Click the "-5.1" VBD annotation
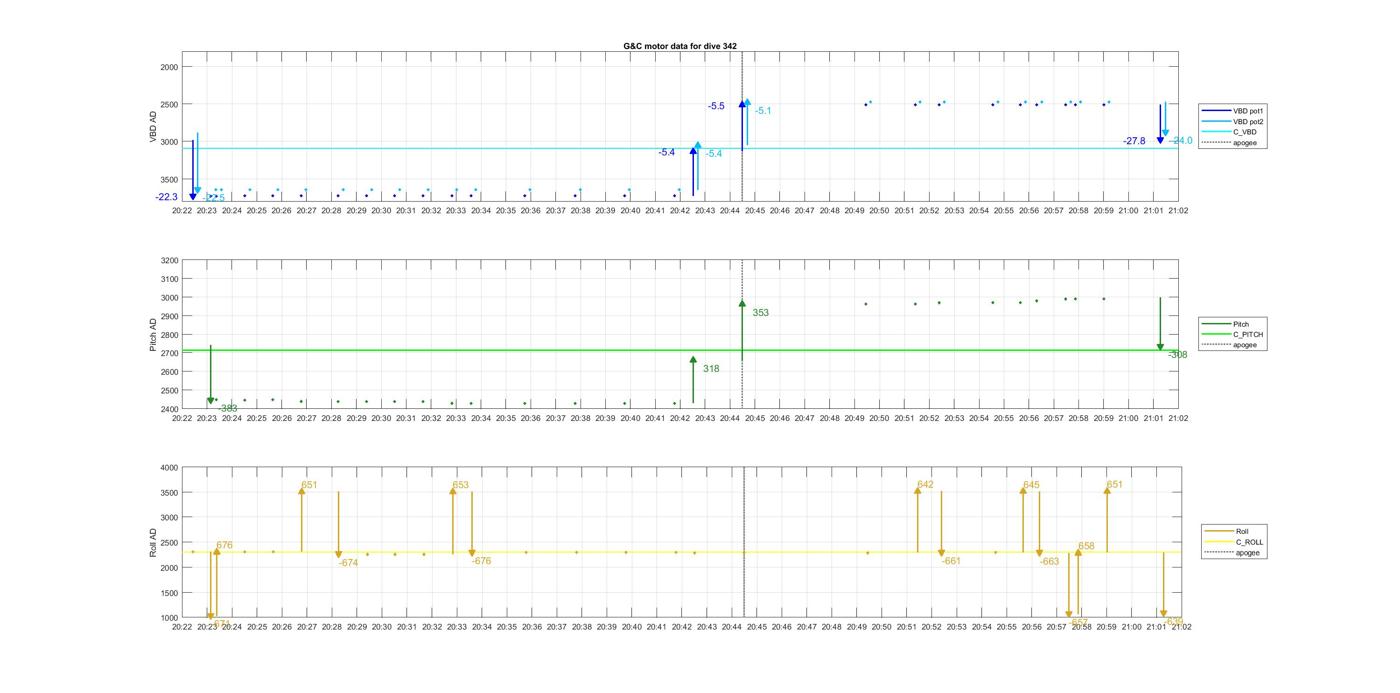The width and height of the screenshot is (1400, 693). [763, 111]
